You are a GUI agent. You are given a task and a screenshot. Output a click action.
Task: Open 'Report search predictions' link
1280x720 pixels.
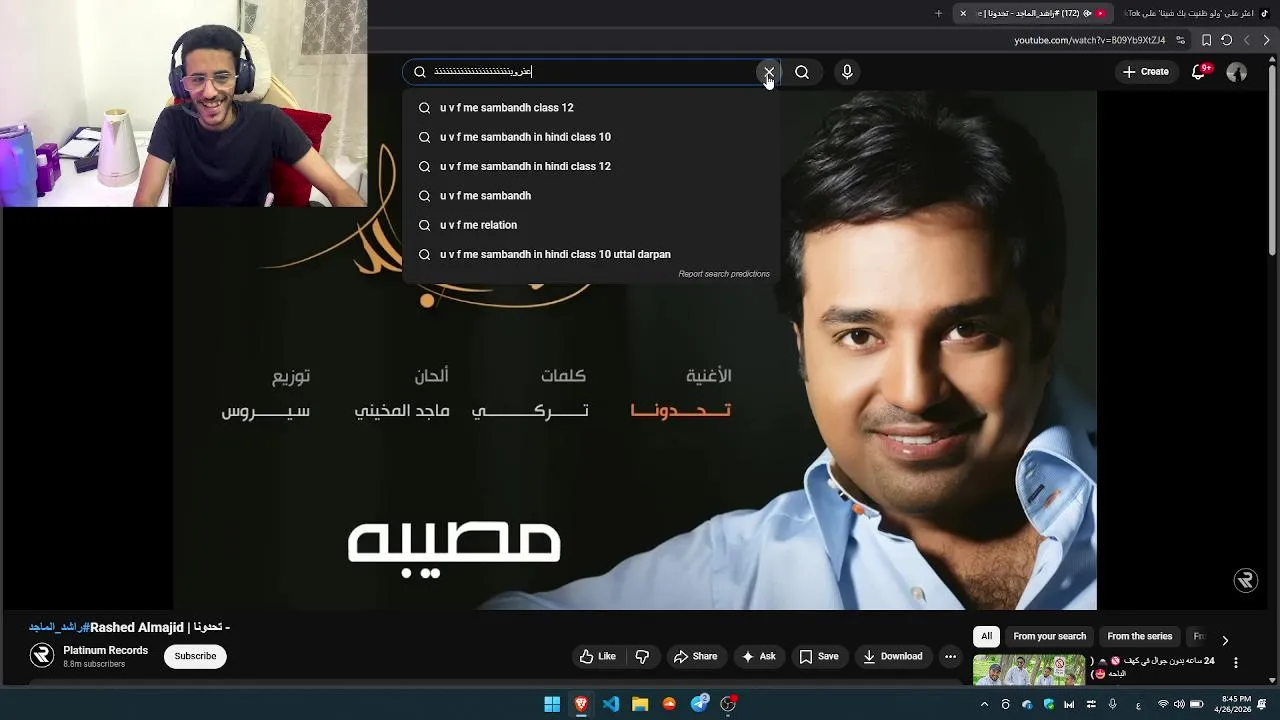724,274
